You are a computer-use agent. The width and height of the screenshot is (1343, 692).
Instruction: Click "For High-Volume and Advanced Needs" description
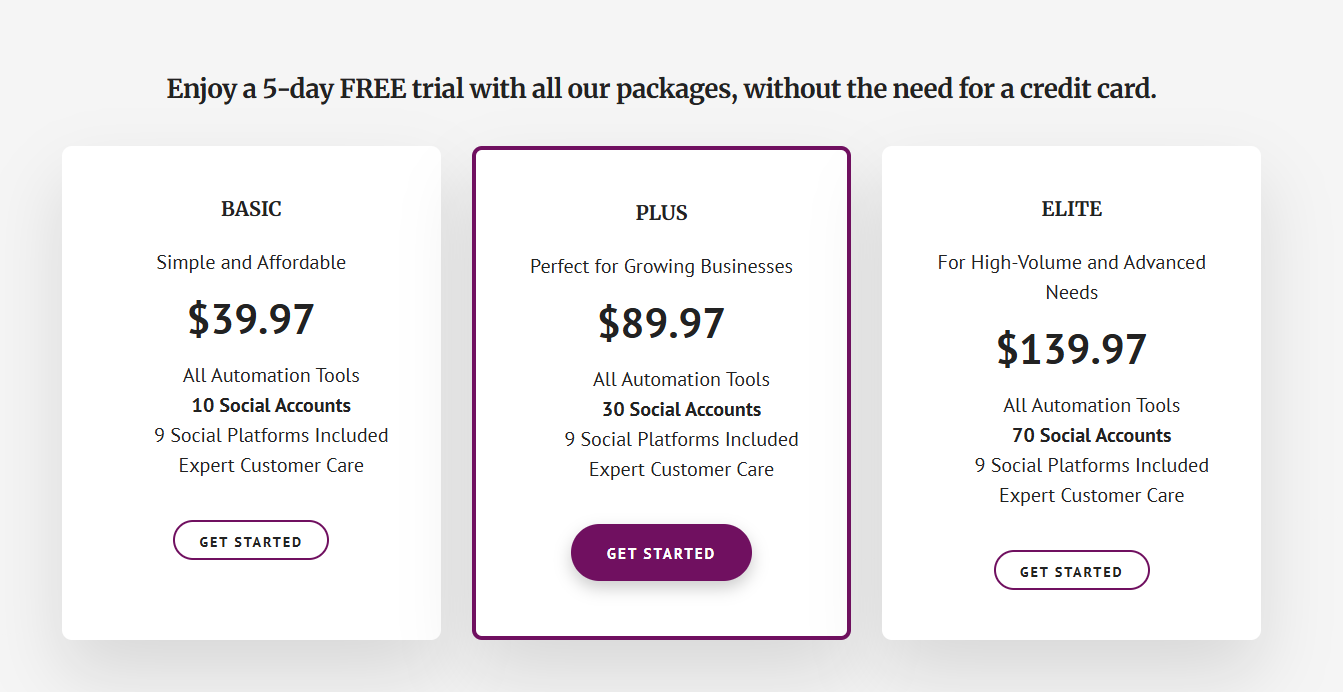pyautogui.click(x=1071, y=277)
